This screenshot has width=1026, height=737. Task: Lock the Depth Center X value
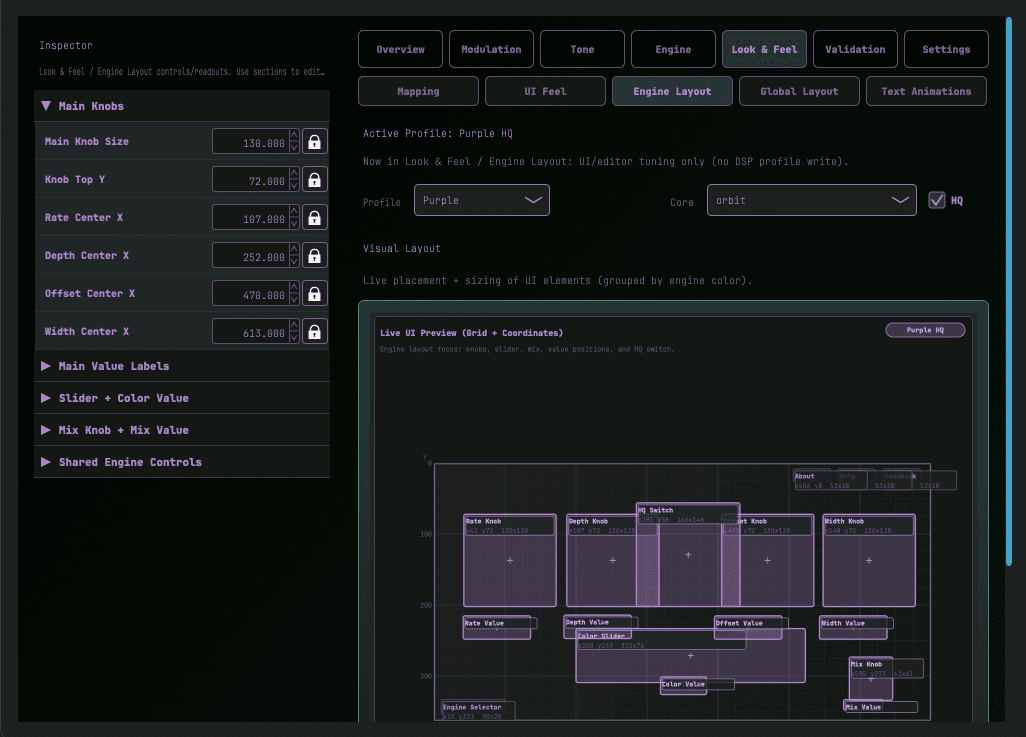[x=314, y=255]
